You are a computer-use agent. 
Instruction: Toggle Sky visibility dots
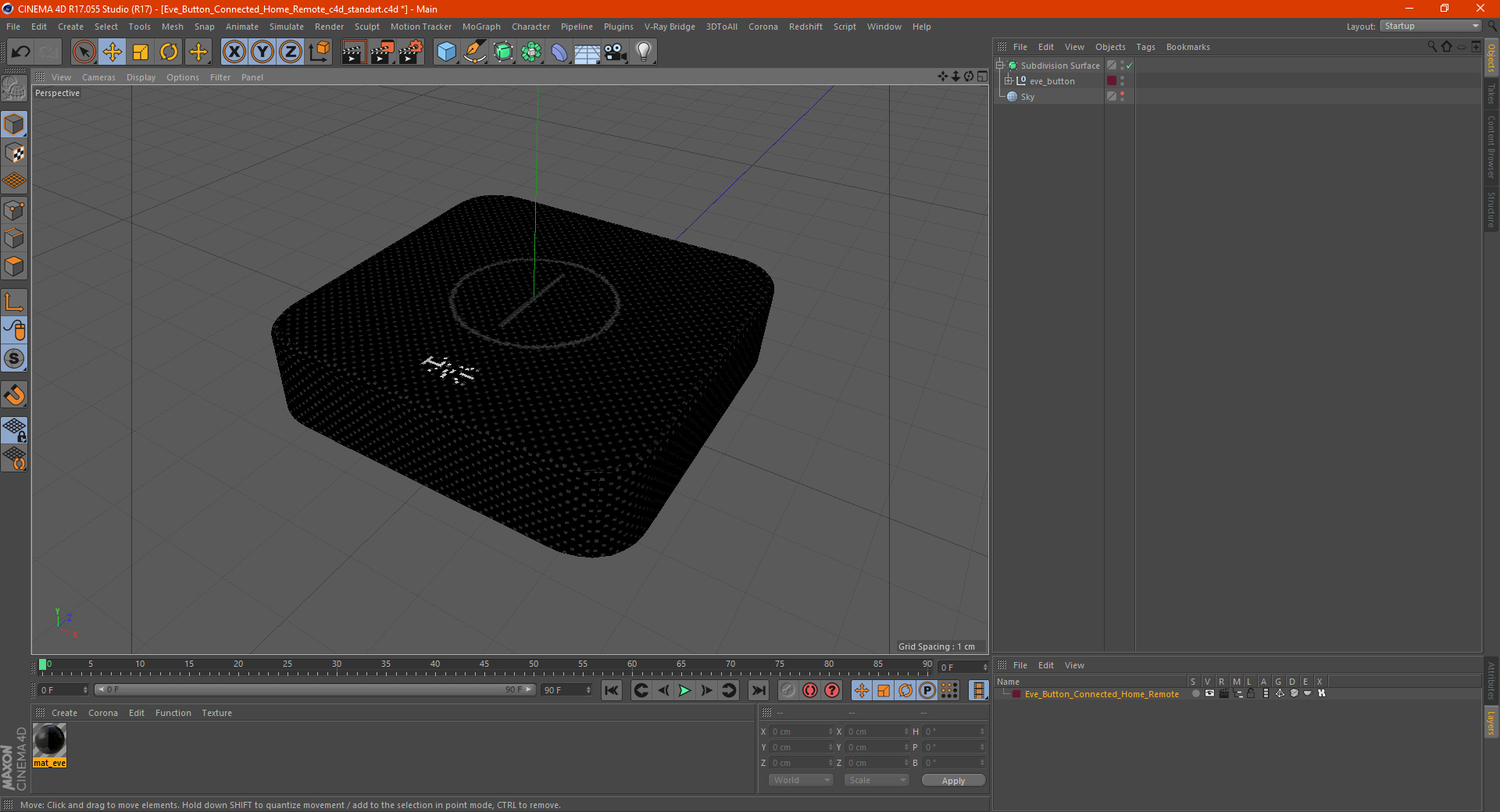tap(1123, 96)
